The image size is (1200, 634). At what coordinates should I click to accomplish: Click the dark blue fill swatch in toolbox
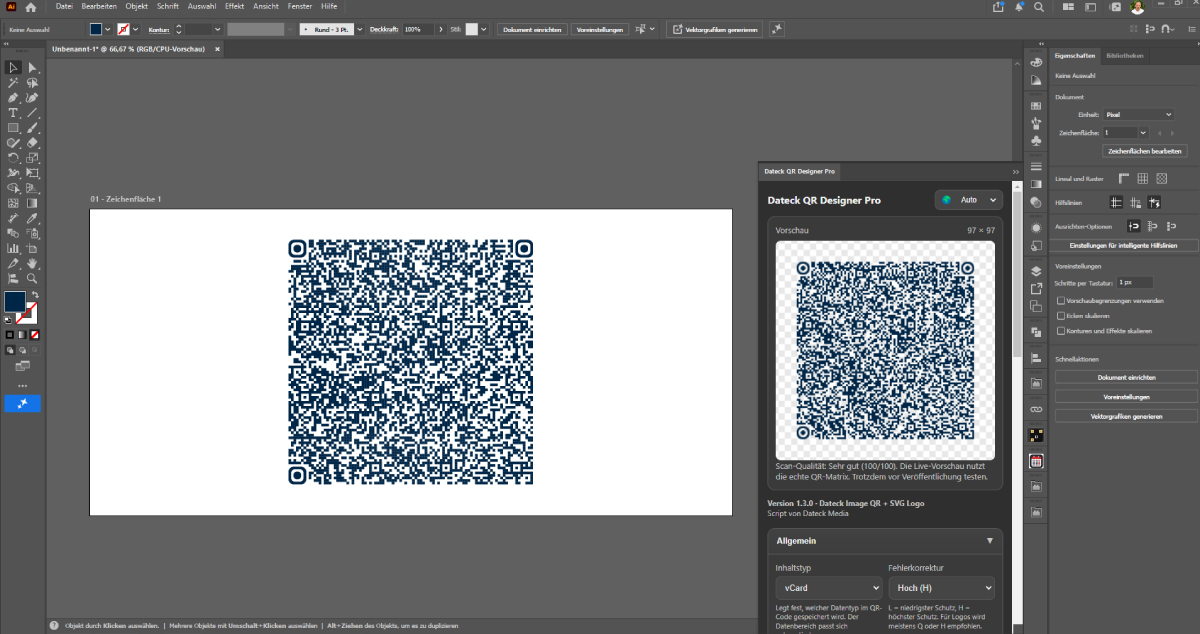click(x=15, y=301)
